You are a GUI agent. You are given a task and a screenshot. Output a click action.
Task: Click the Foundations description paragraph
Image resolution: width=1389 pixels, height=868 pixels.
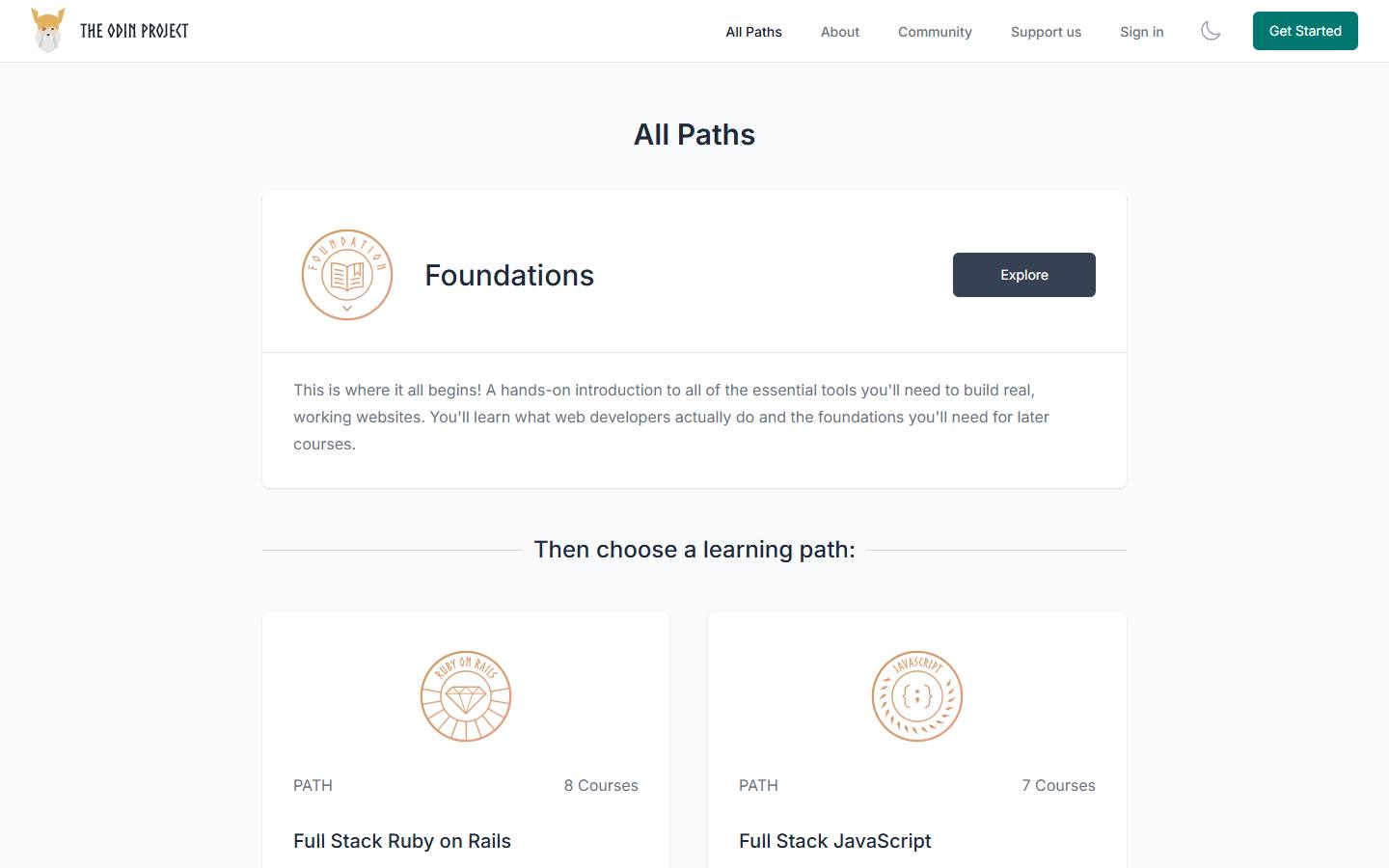[671, 417]
